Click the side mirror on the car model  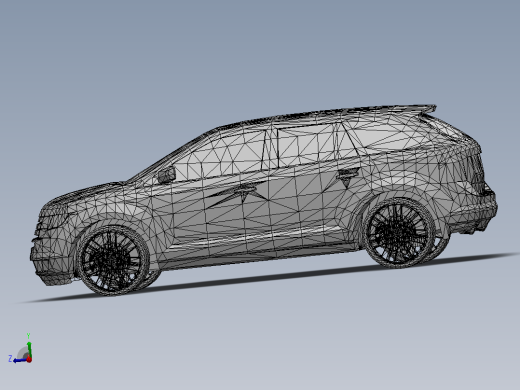[166, 174]
